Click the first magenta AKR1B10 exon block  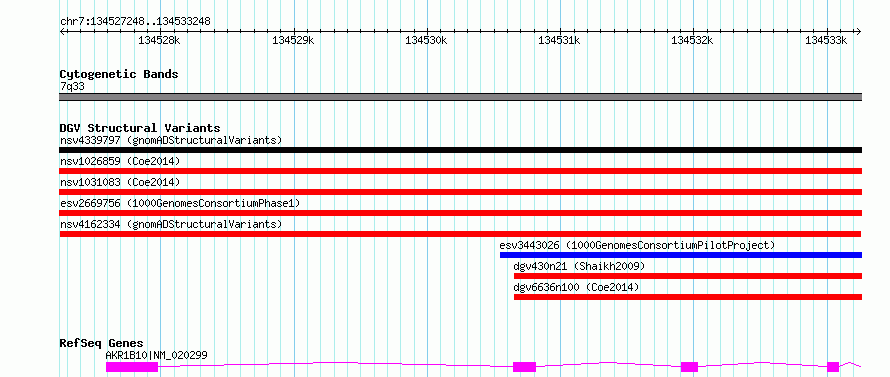[x=132, y=367]
